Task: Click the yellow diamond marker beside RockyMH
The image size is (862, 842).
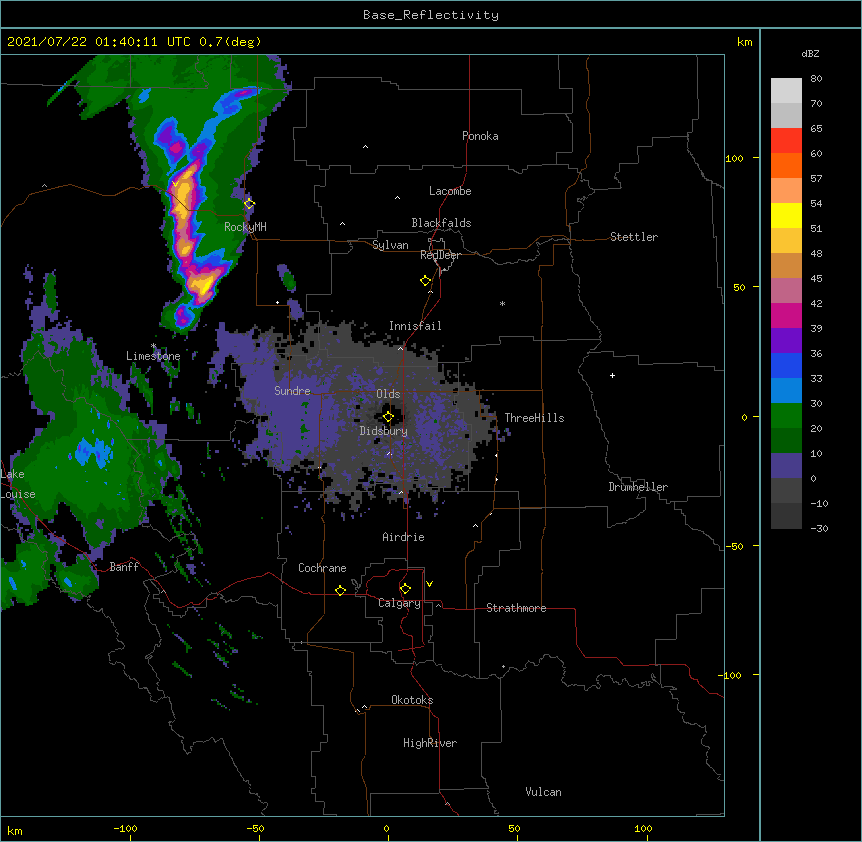Action: click(x=250, y=204)
